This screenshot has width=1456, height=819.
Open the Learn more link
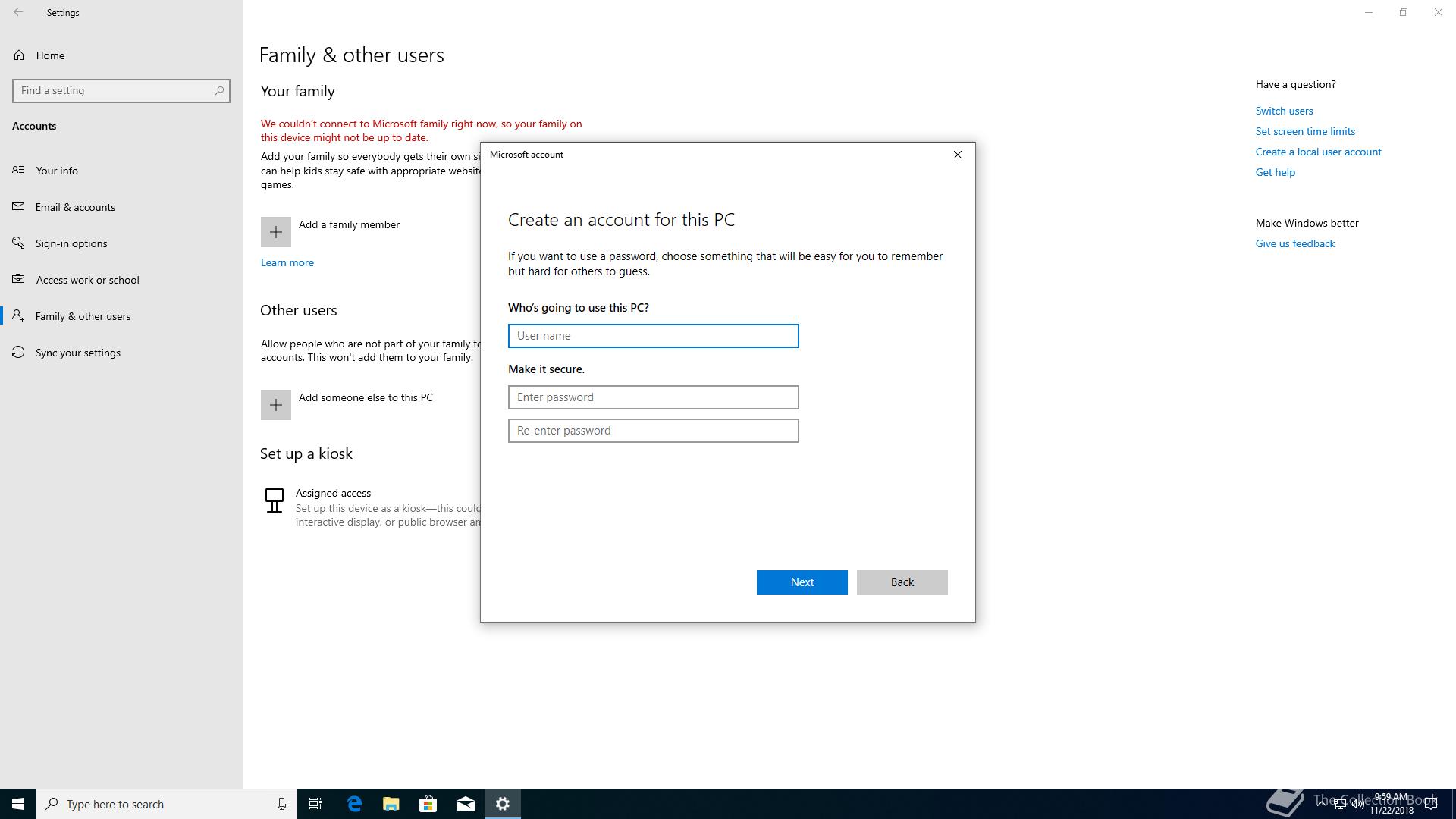(x=287, y=262)
